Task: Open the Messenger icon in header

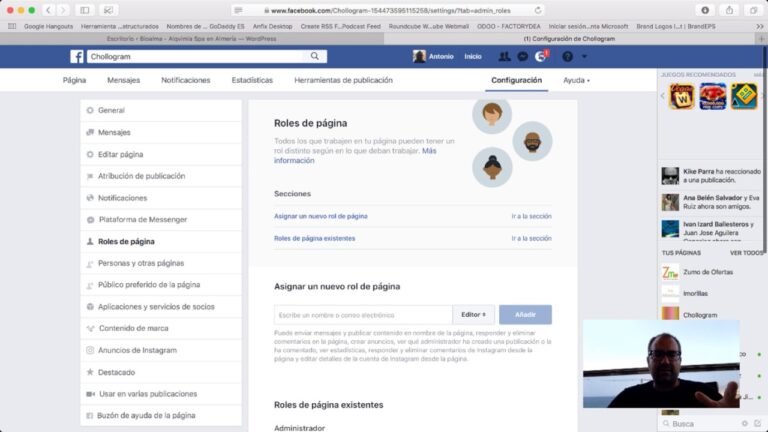Action: [x=523, y=57]
